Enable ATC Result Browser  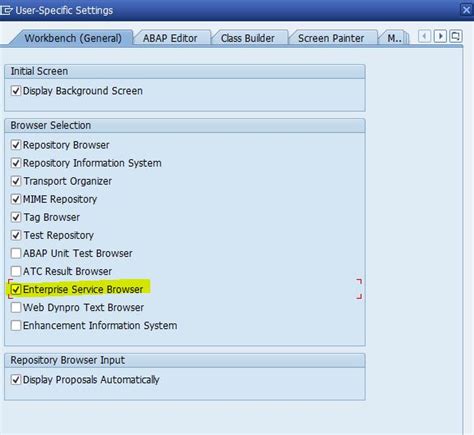pos(16,271)
